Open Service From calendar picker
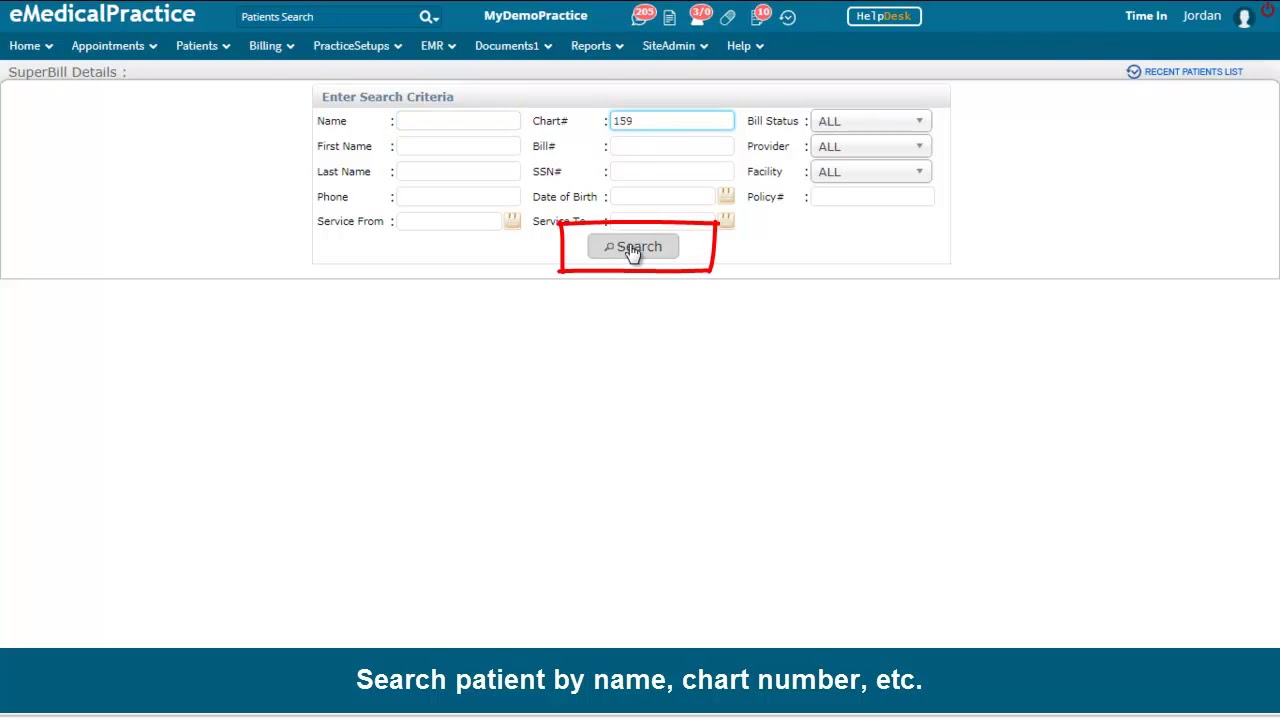This screenshot has height=720, width=1280. point(512,220)
